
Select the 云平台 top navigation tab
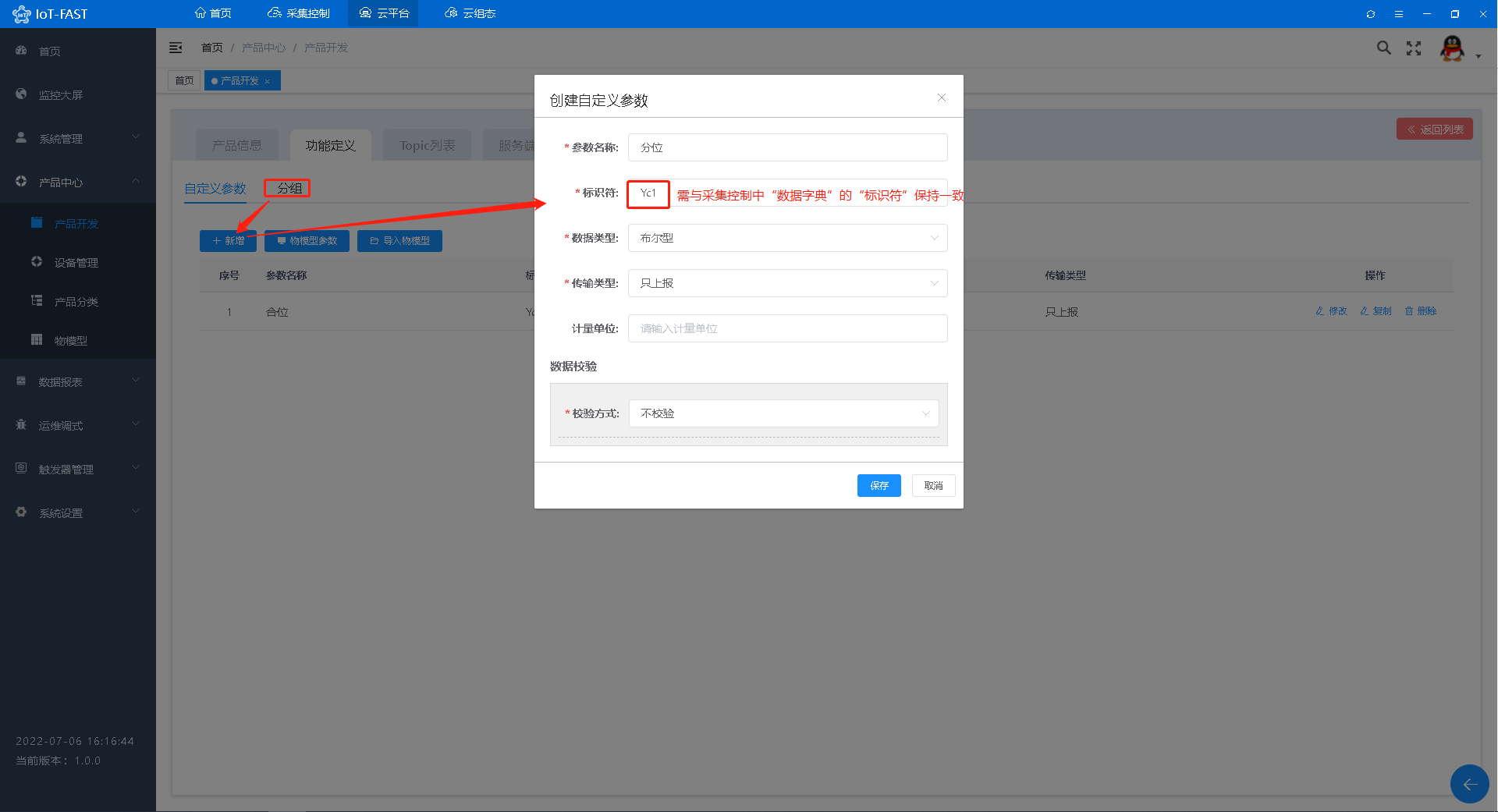point(384,13)
